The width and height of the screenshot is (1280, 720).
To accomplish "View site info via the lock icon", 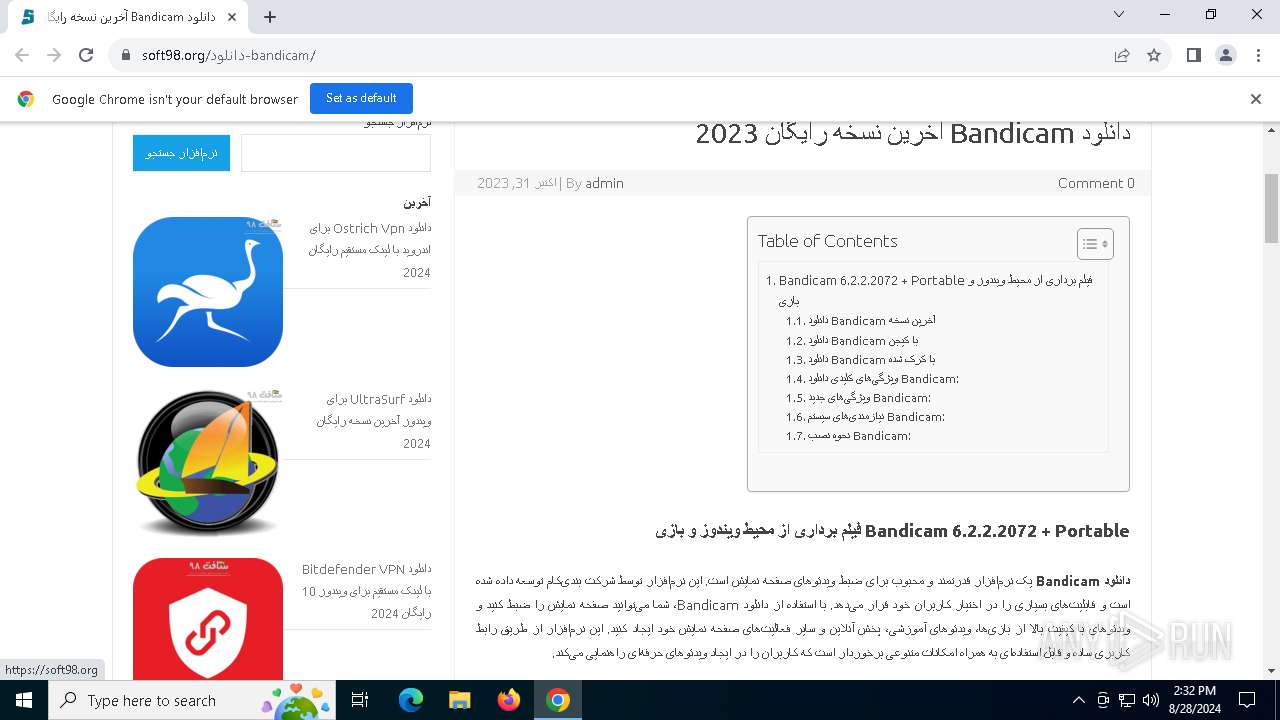I will tap(126, 55).
